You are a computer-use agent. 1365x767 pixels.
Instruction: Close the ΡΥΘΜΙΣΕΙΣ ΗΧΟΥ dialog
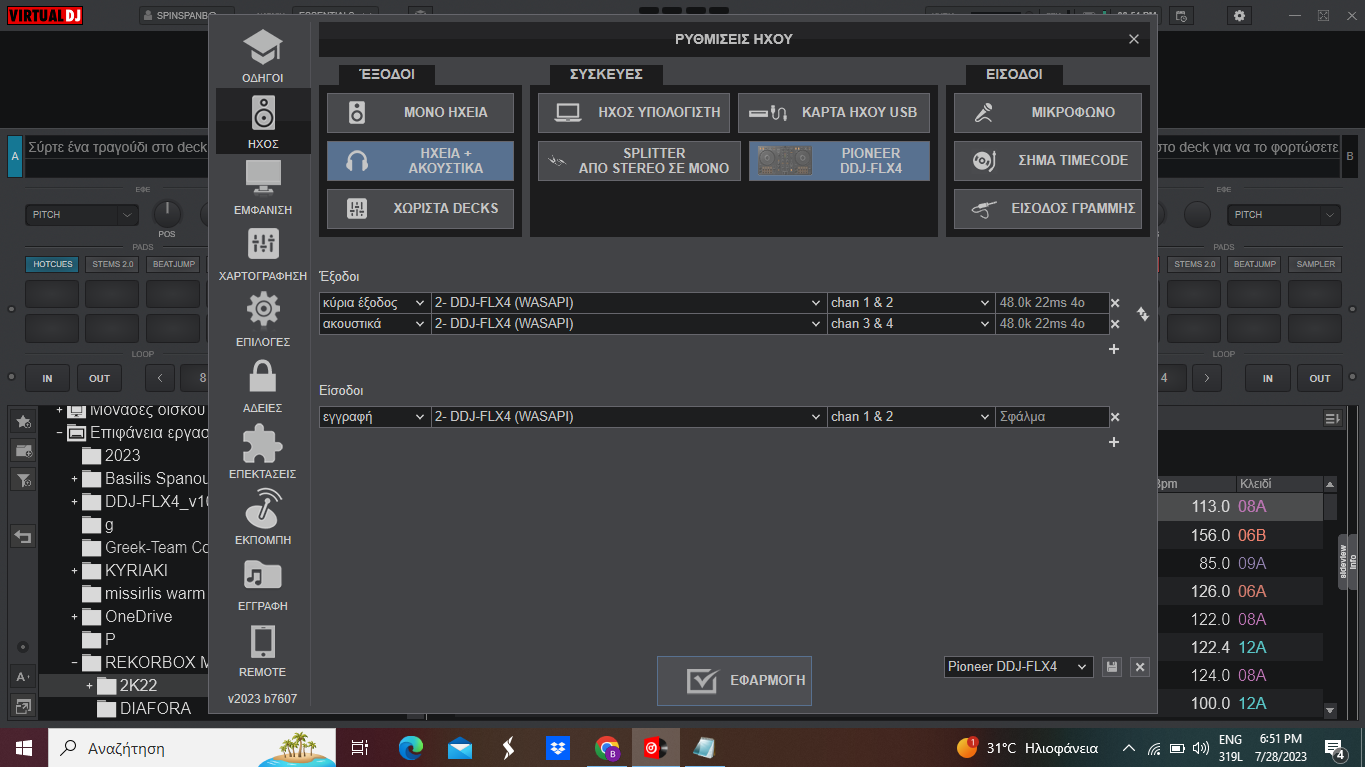[x=1134, y=39]
